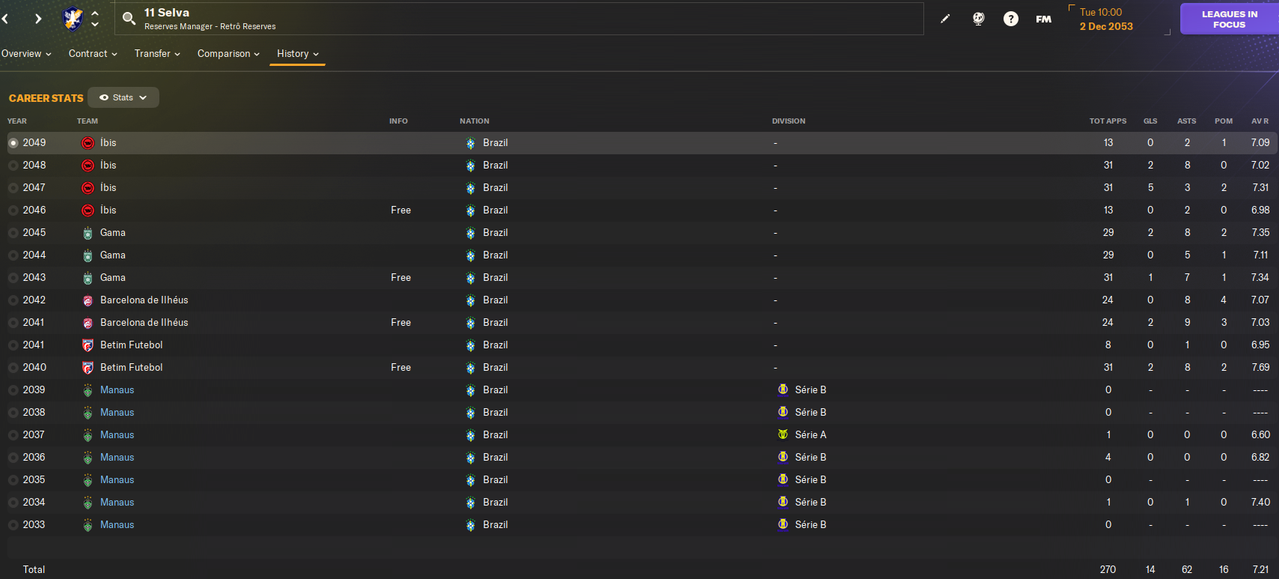1279x579 pixels.
Task: Open the advice head icon
Action: click(x=979, y=19)
